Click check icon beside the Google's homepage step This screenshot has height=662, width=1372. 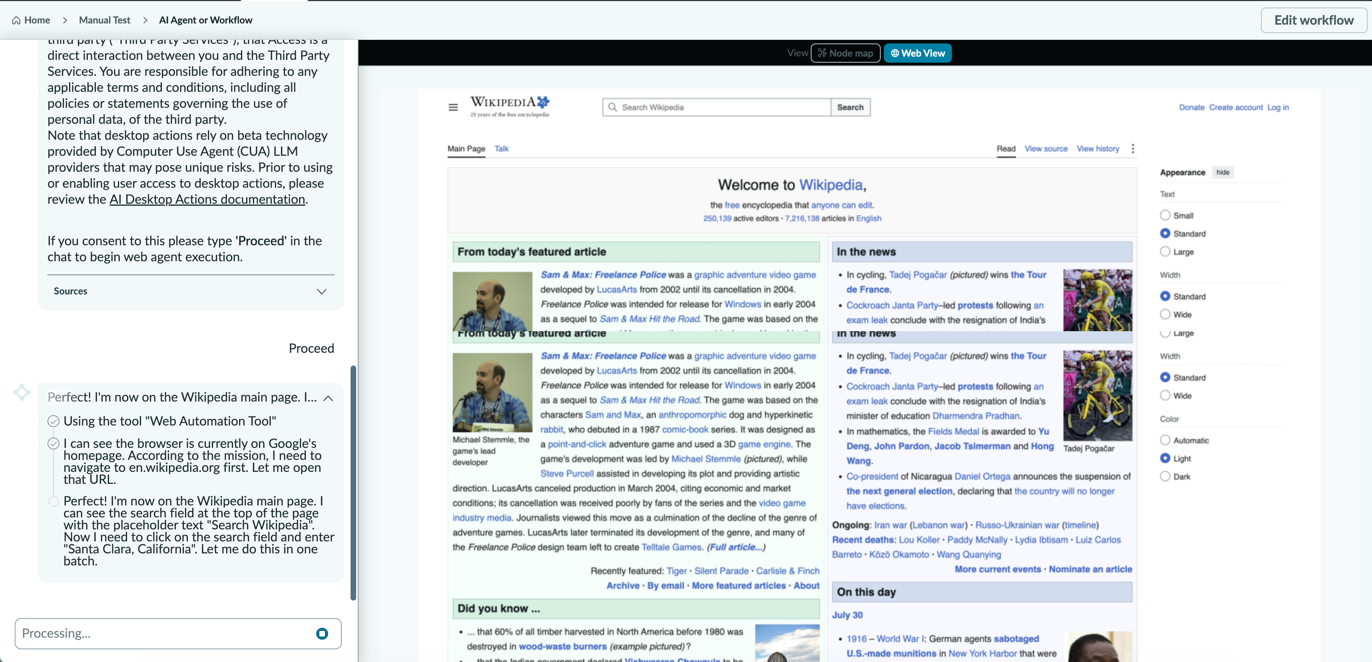(x=53, y=444)
